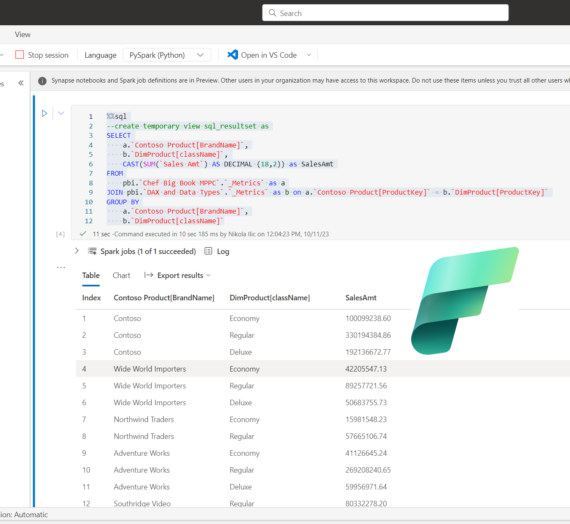Viewport: 570px width, 524px height.
Task: Run the SQL cell with play icon
Action: (x=44, y=113)
